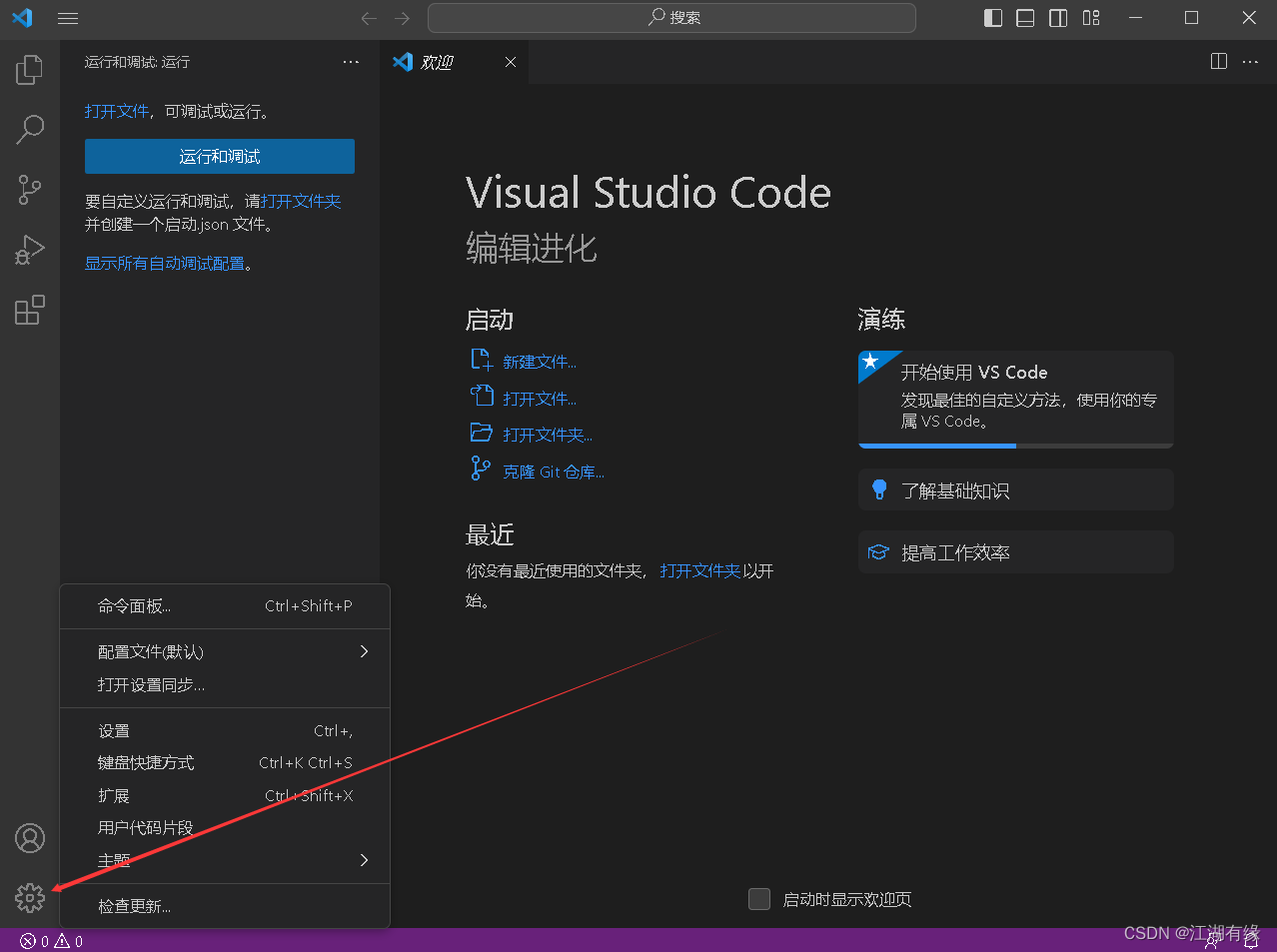This screenshot has width=1277, height=952.
Task: Click 打开文件夹... under 启动
Action: click(x=548, y=435)
